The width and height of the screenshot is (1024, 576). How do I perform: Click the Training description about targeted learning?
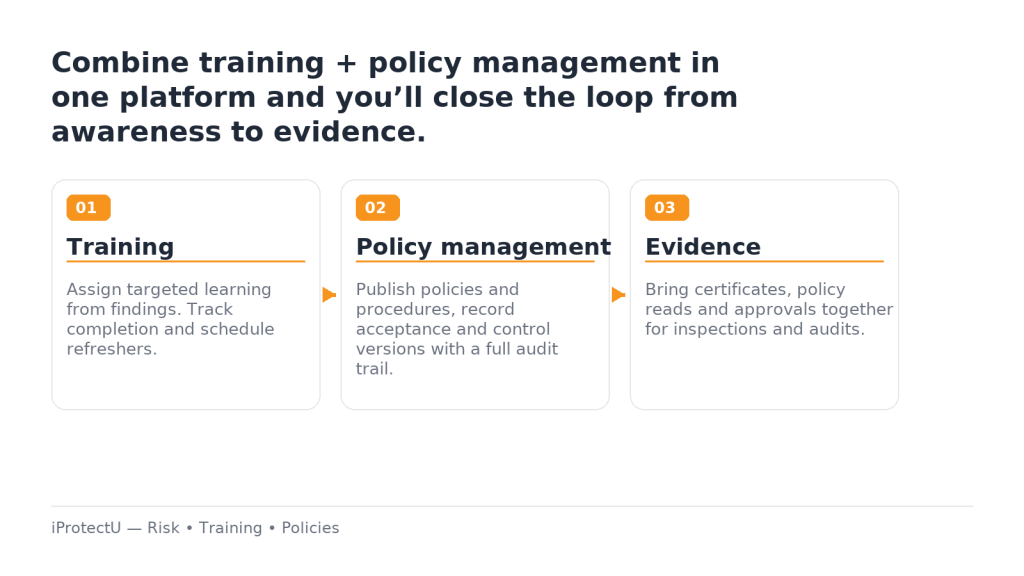(170, 319)
